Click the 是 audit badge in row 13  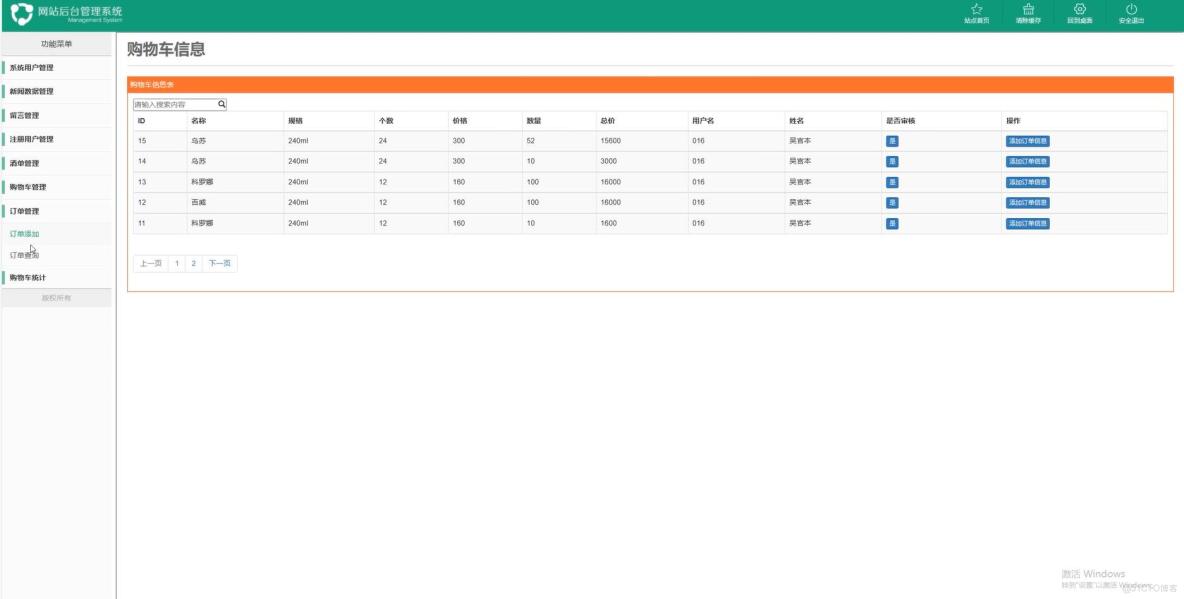892,182
